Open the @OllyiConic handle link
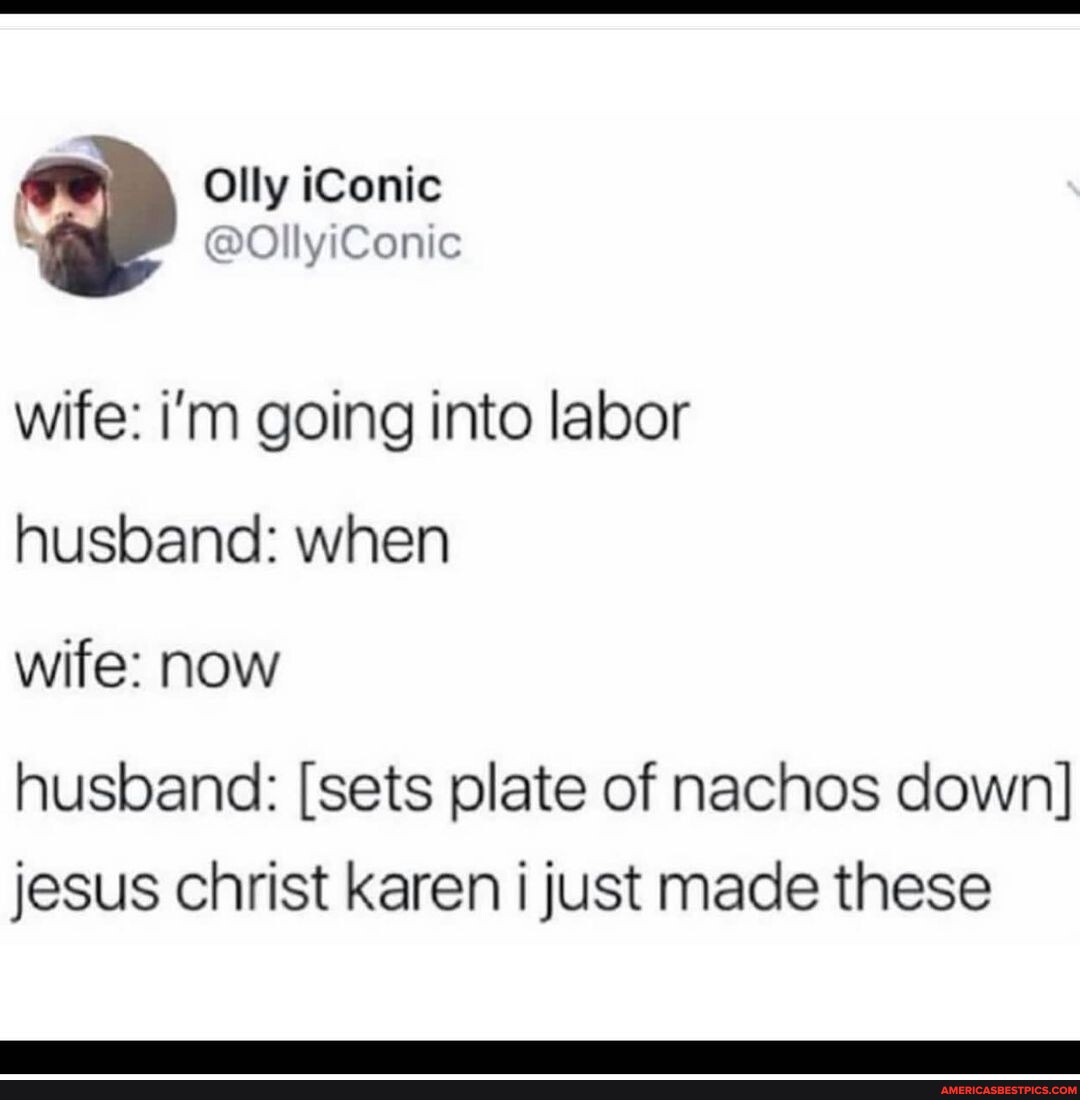This screenshot has width=1080, height=1100. click(333, 243)
